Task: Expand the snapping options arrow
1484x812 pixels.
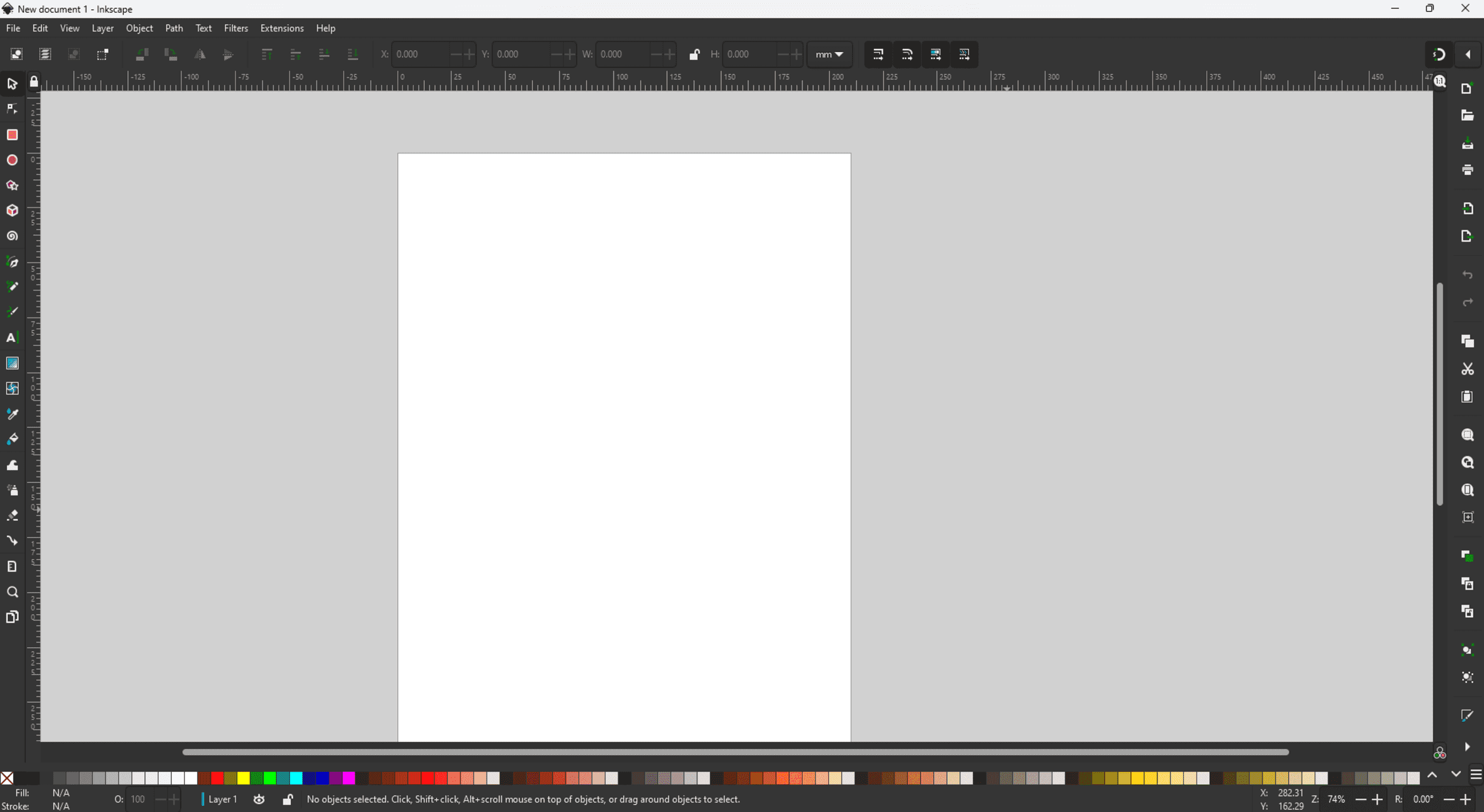Action: (1468, 55)
